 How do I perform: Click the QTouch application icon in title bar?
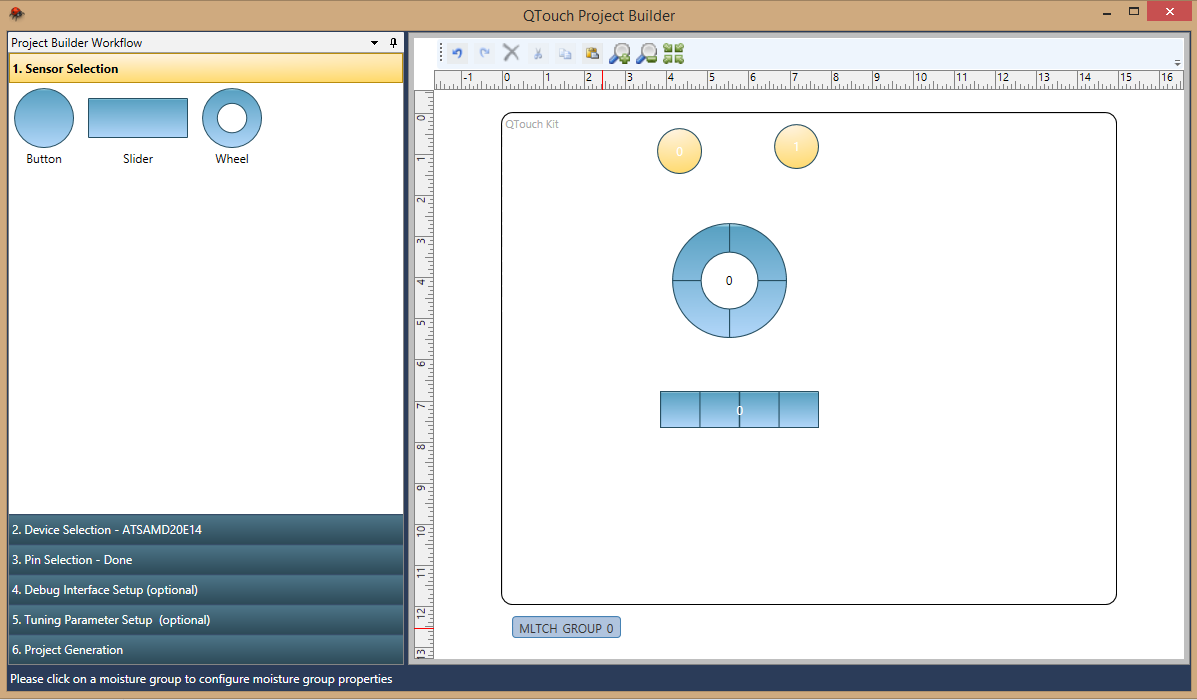[x=16, y=14]
